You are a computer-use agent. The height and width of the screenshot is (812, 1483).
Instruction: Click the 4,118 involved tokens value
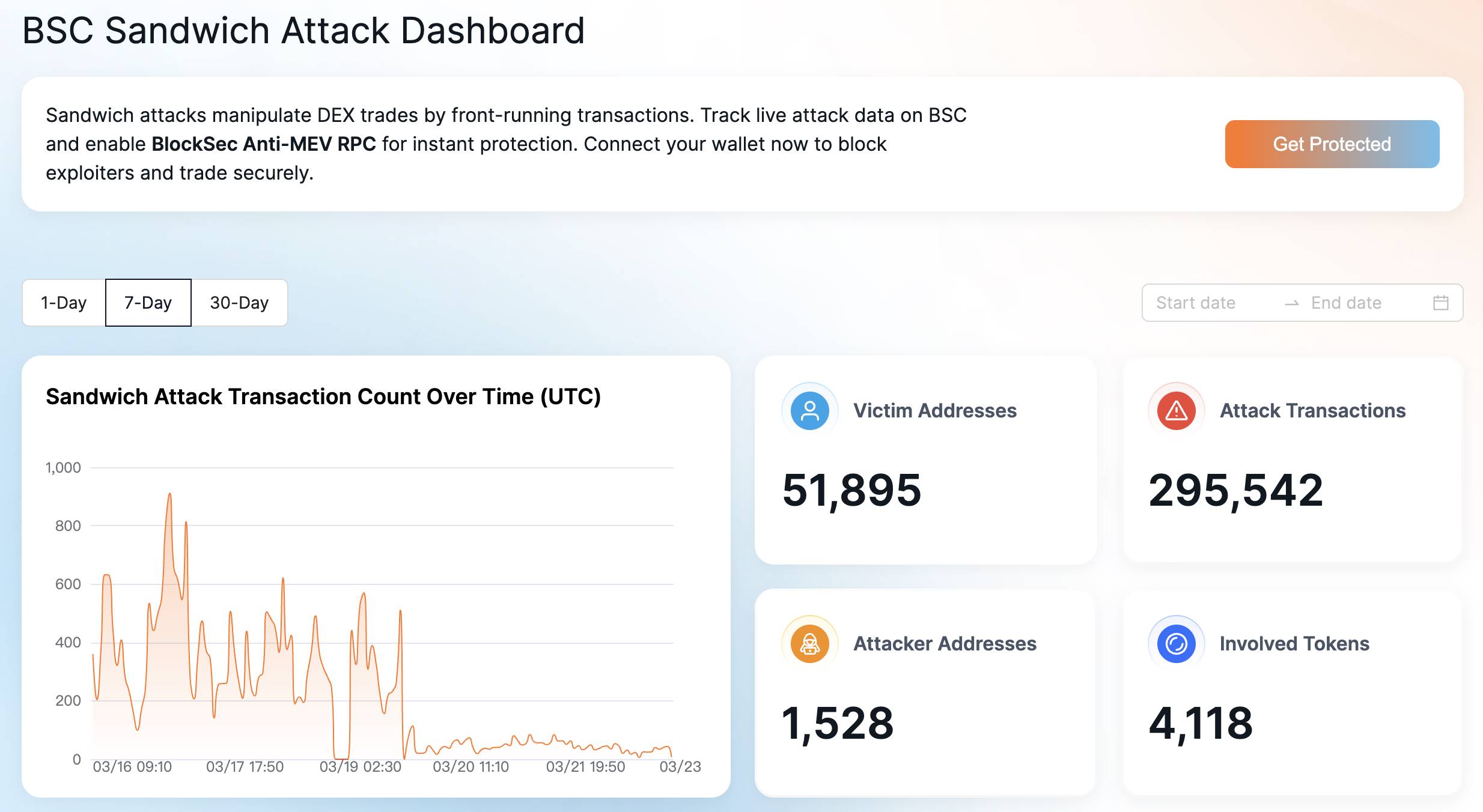click(1201, 723)
